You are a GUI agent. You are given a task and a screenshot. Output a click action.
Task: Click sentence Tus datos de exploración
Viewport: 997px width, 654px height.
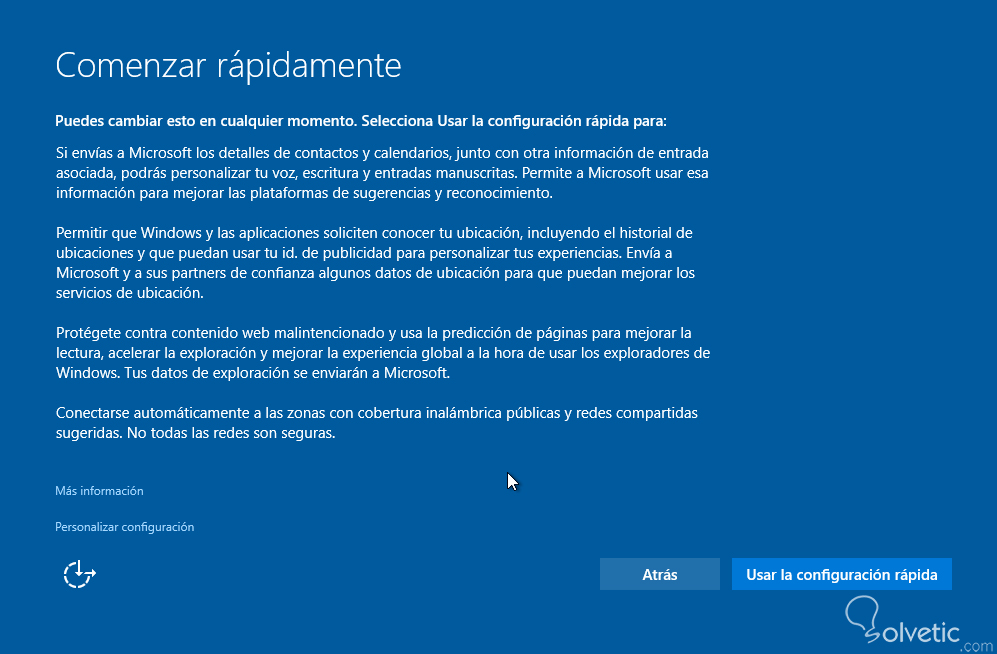click(300, 373)
